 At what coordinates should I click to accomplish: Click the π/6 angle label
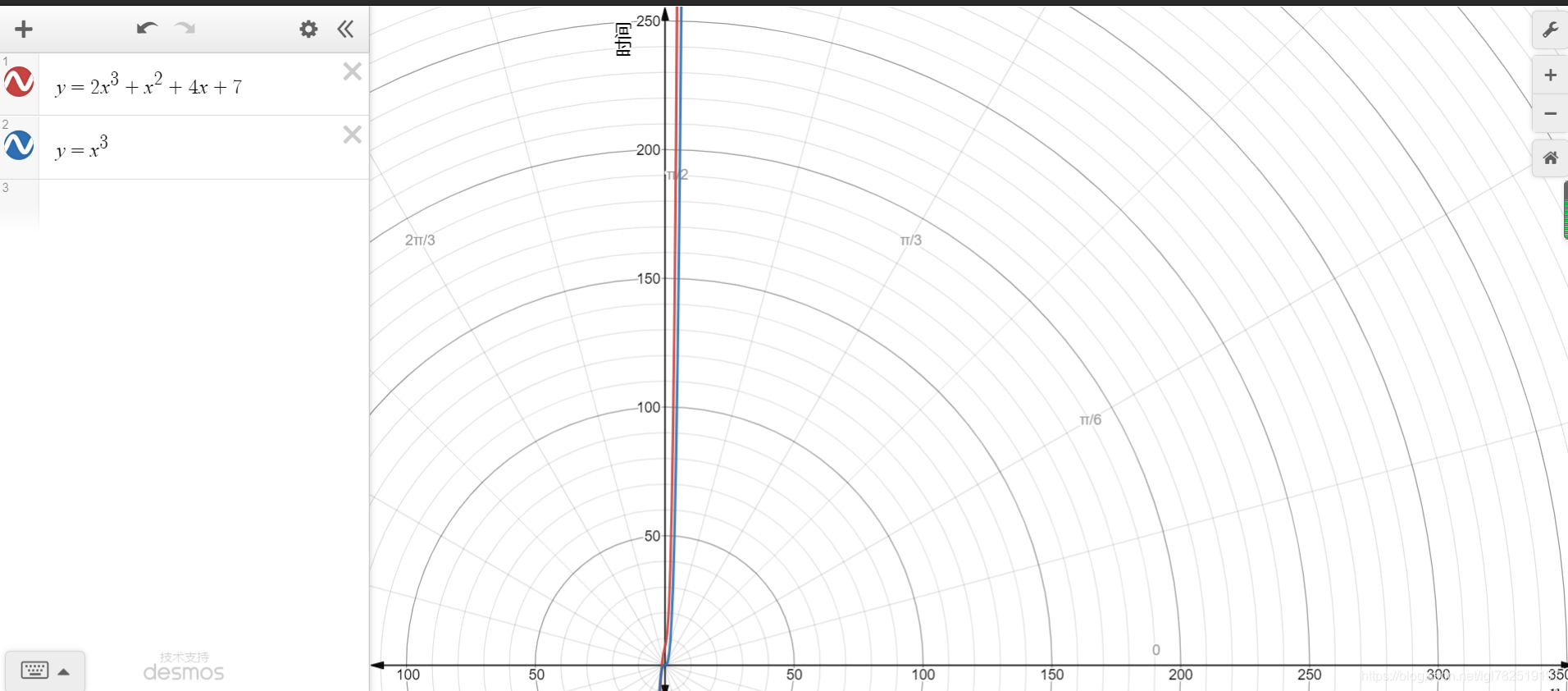pyautogui.click(x=1091, y=420)
